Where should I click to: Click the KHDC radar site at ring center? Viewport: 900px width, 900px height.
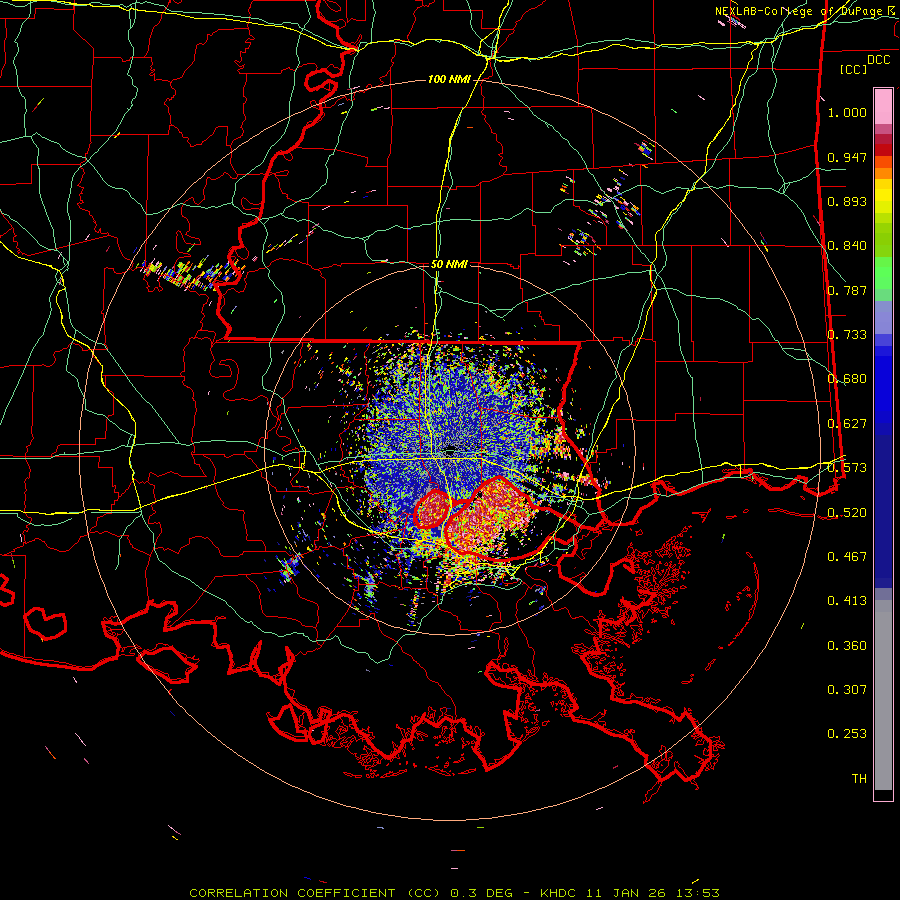pos(450,451)
